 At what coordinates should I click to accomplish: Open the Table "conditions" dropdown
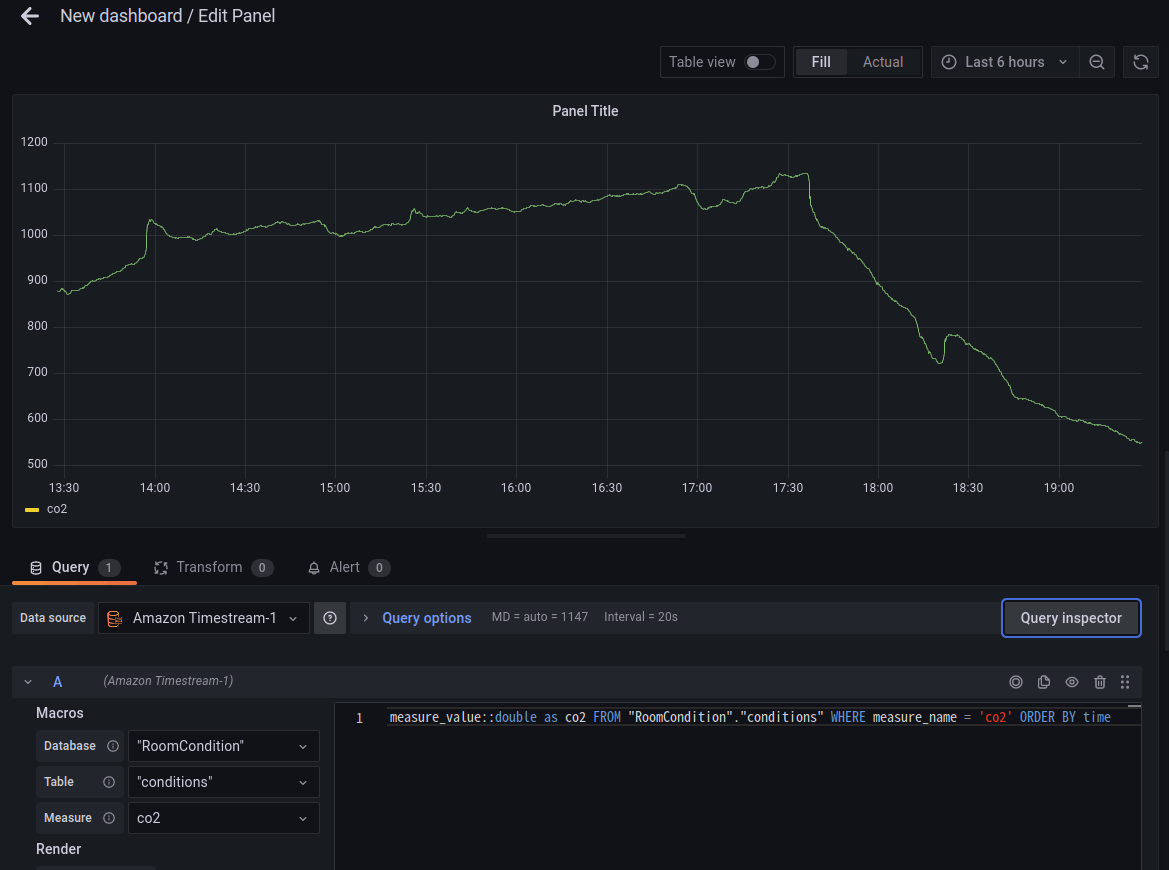pos(224,782)
